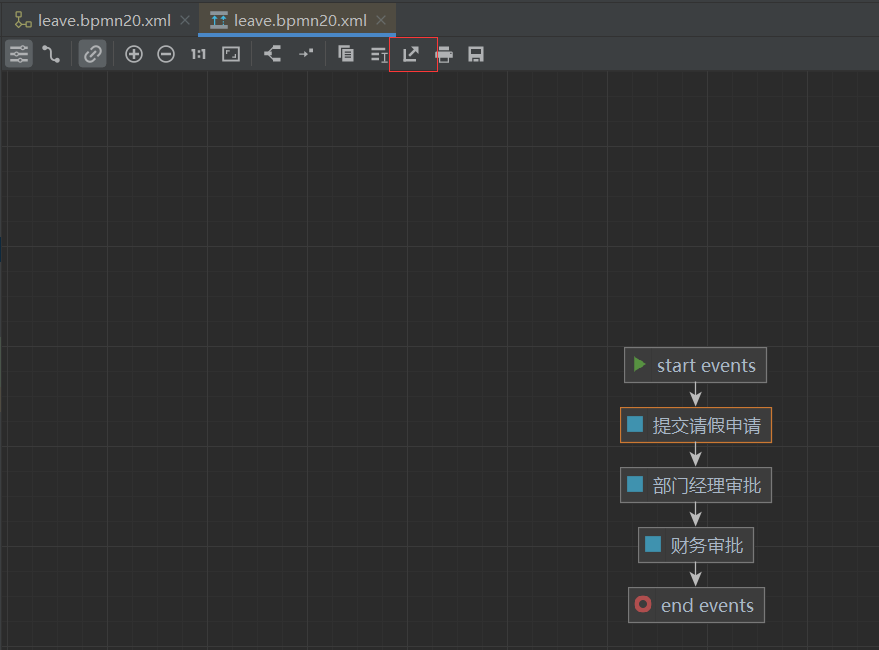This screenshot has height=650, width=879.
Task: Zoom out of the diagram
Action: pos(166,54)
